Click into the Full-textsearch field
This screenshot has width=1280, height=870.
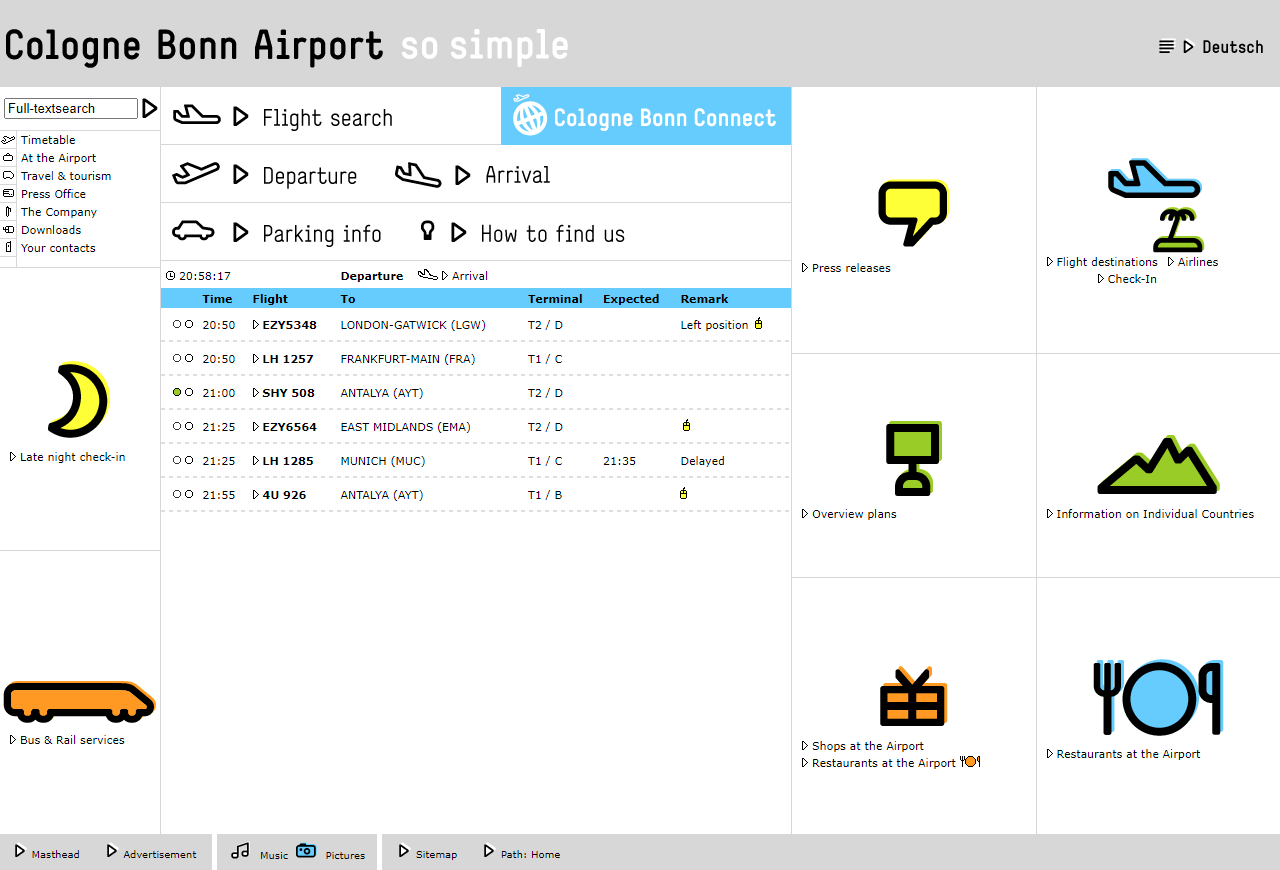pos(71,108)
